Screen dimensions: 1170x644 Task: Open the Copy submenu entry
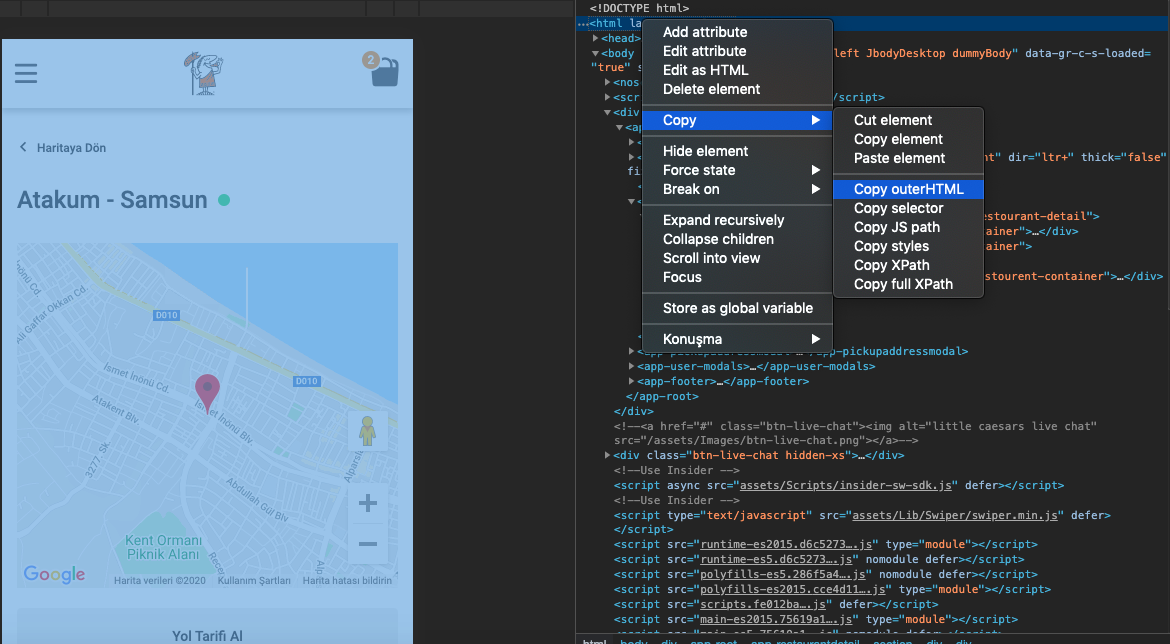pos(737,120)
